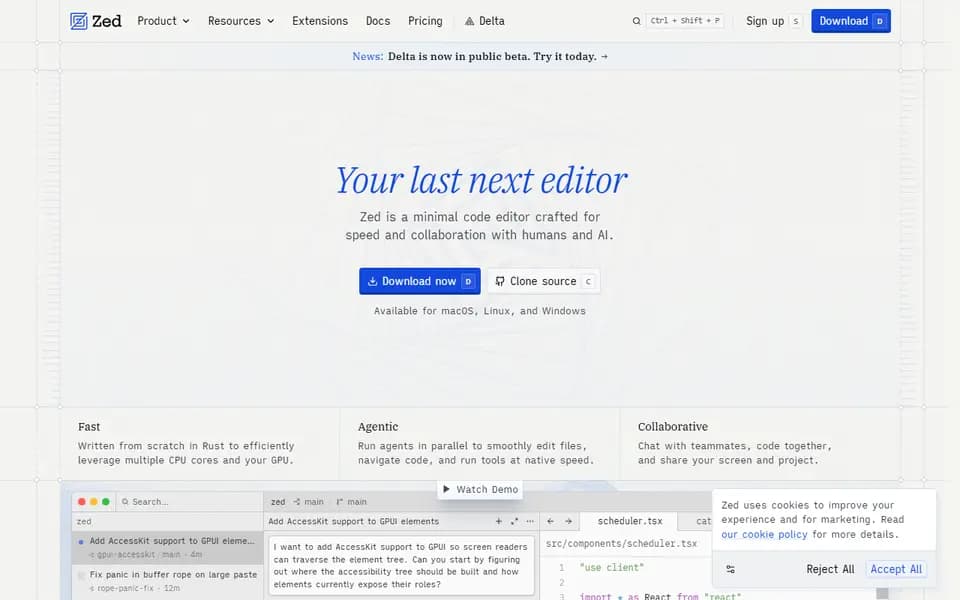The image size is (960, 600).
Task: Play the Watch Demo video
Action: (x=480, y=489)
